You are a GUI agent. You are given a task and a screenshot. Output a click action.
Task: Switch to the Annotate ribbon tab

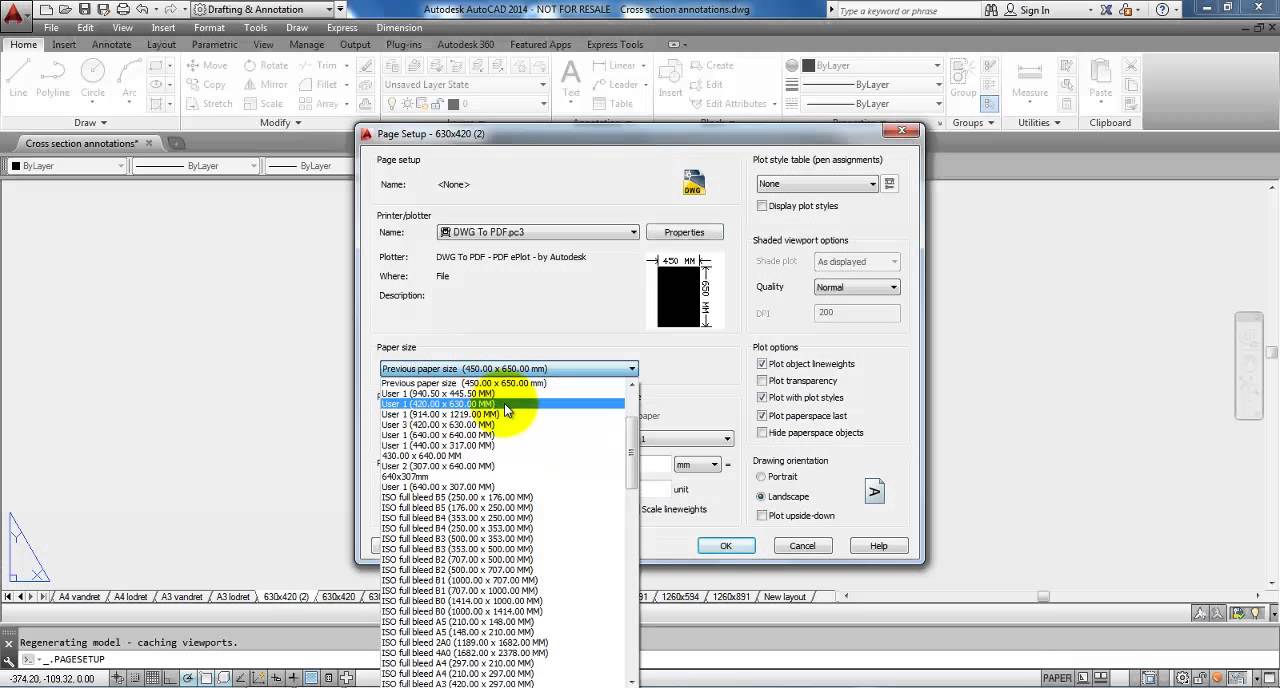(111, 45)
